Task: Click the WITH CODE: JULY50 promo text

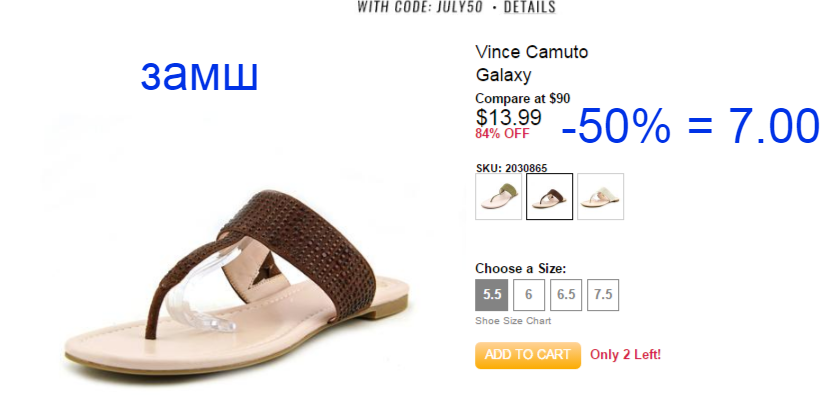Action: [421, 7]
